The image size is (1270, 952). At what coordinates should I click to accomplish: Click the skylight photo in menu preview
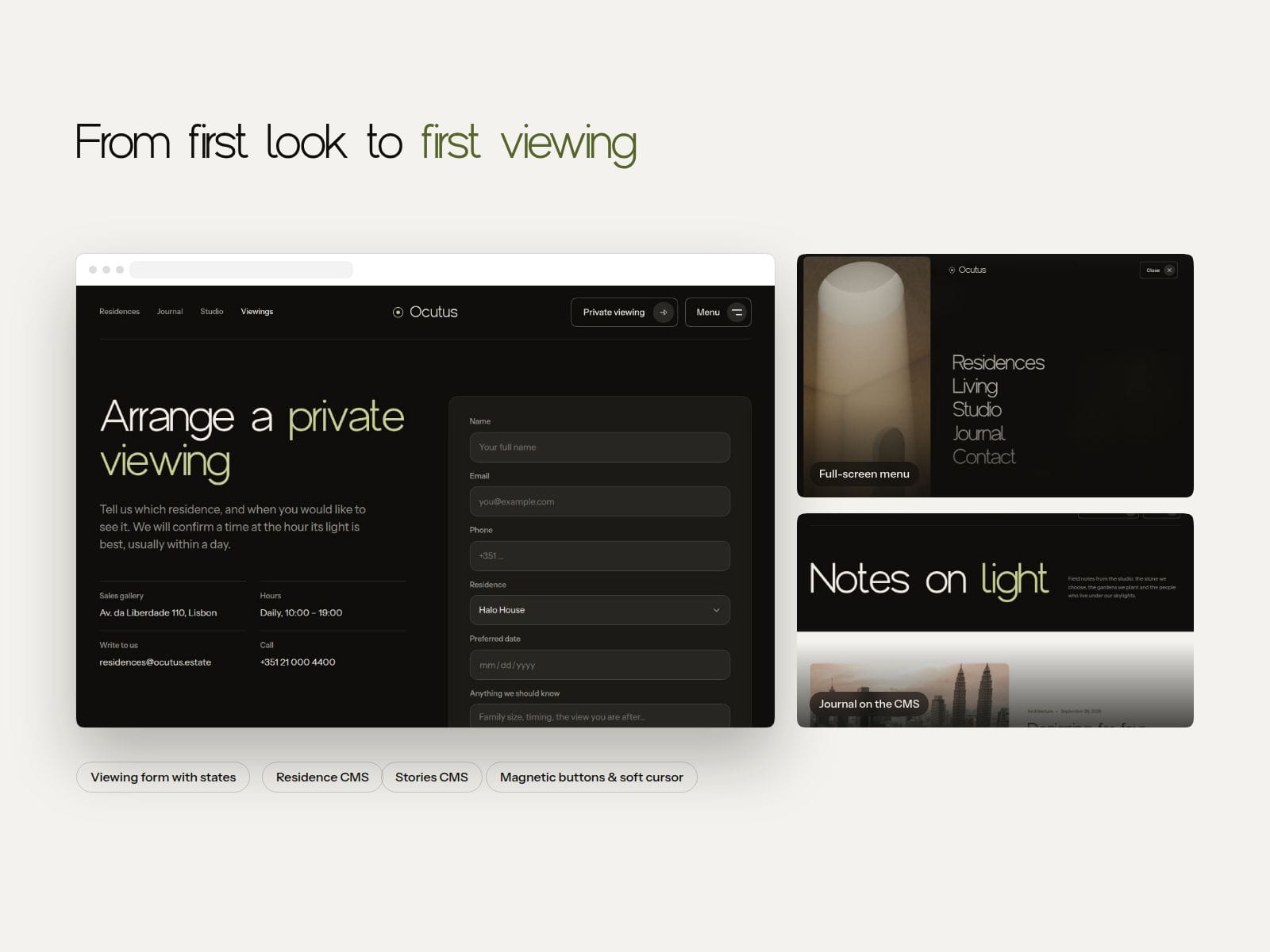point(867,376)
